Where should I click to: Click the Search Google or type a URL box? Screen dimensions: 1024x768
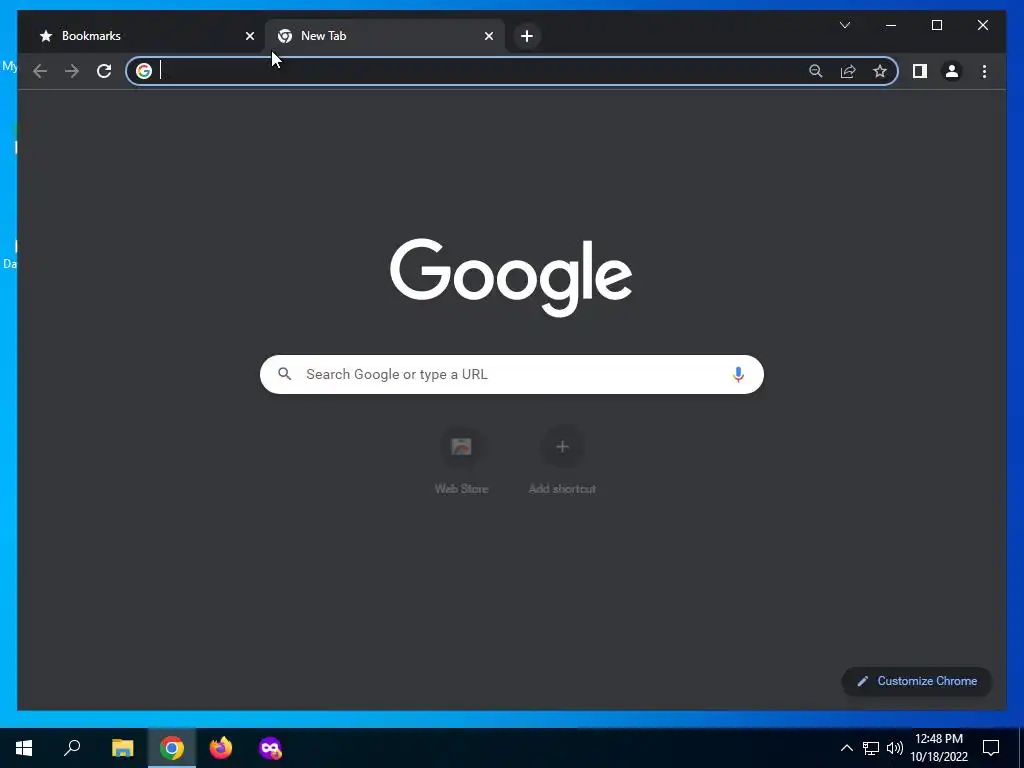coord(511,374)
